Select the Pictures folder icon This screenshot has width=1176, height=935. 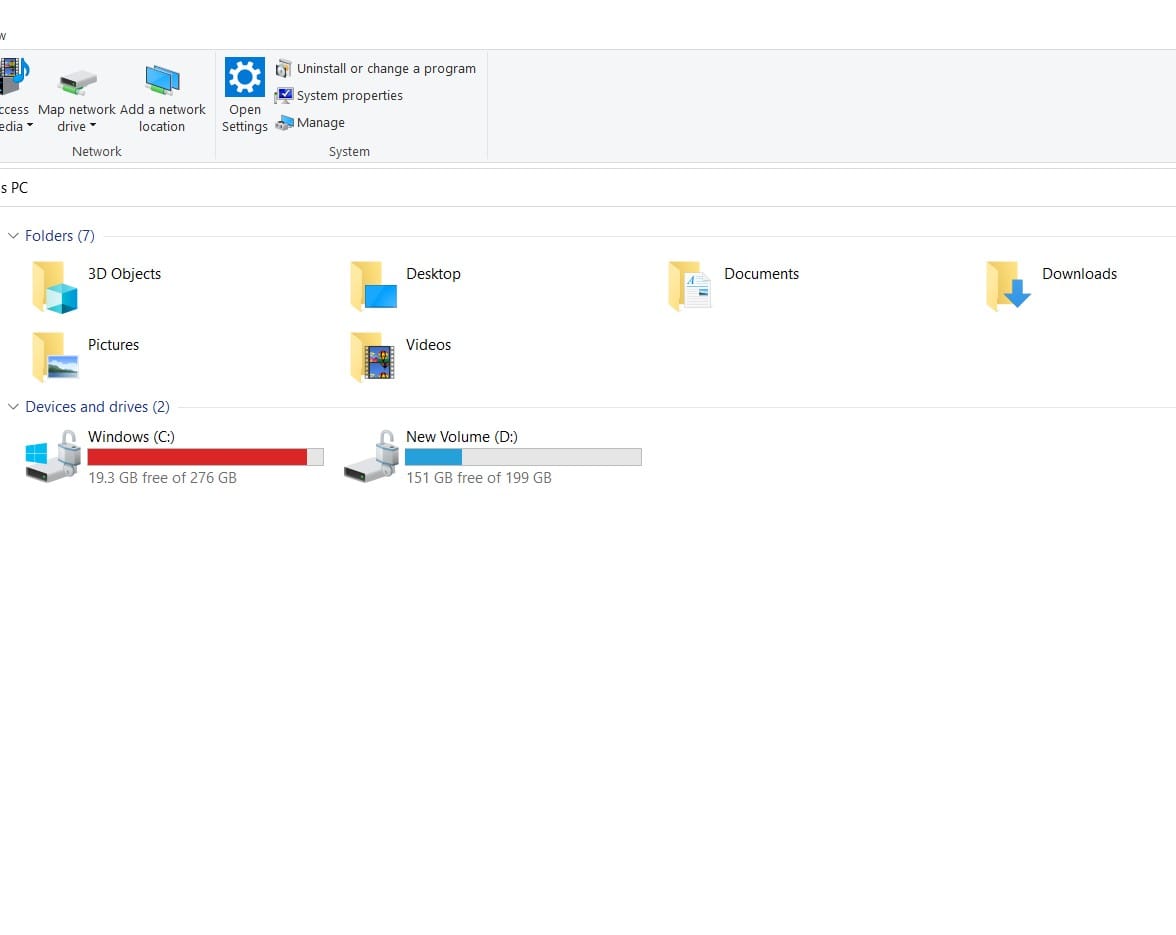point(55,357)
